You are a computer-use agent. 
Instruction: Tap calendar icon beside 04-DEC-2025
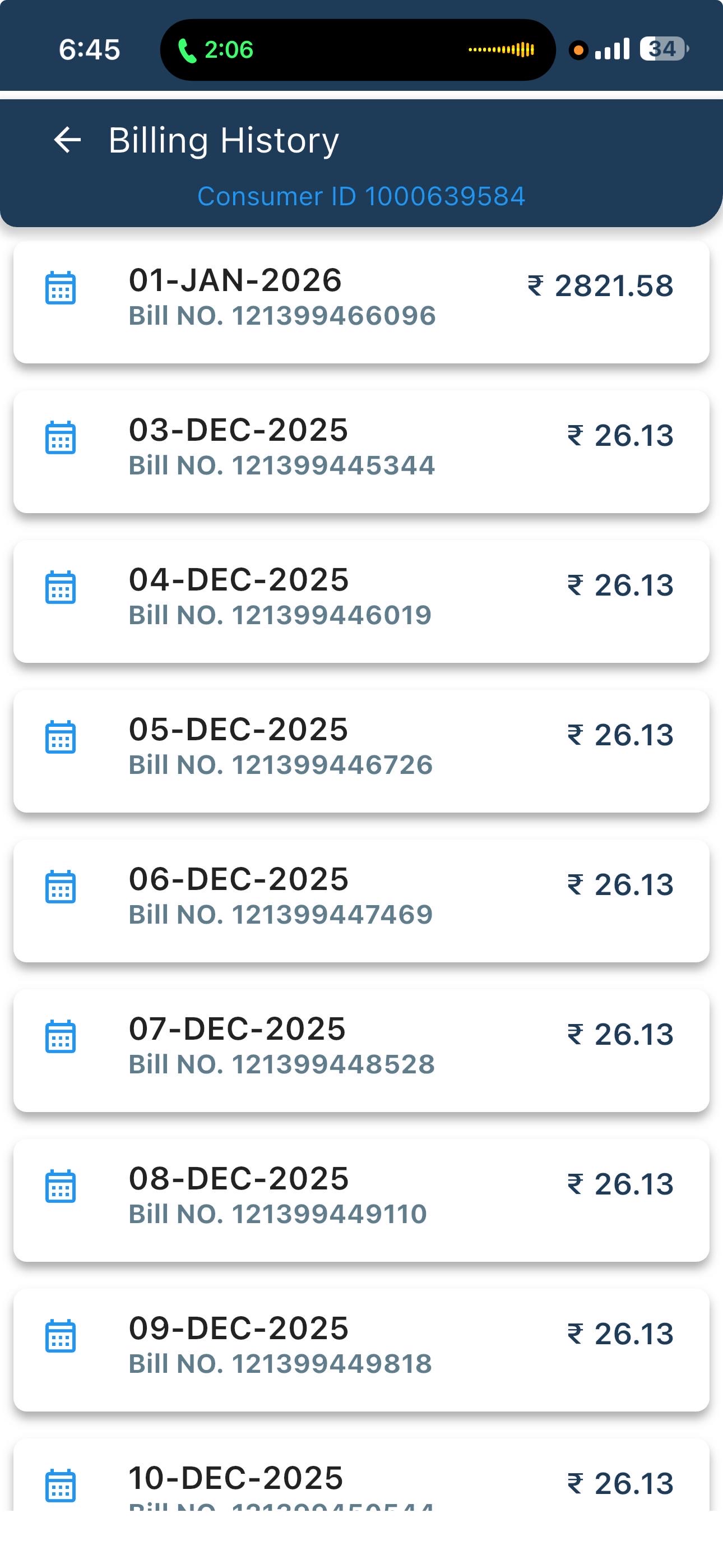[x=61, y=587]
